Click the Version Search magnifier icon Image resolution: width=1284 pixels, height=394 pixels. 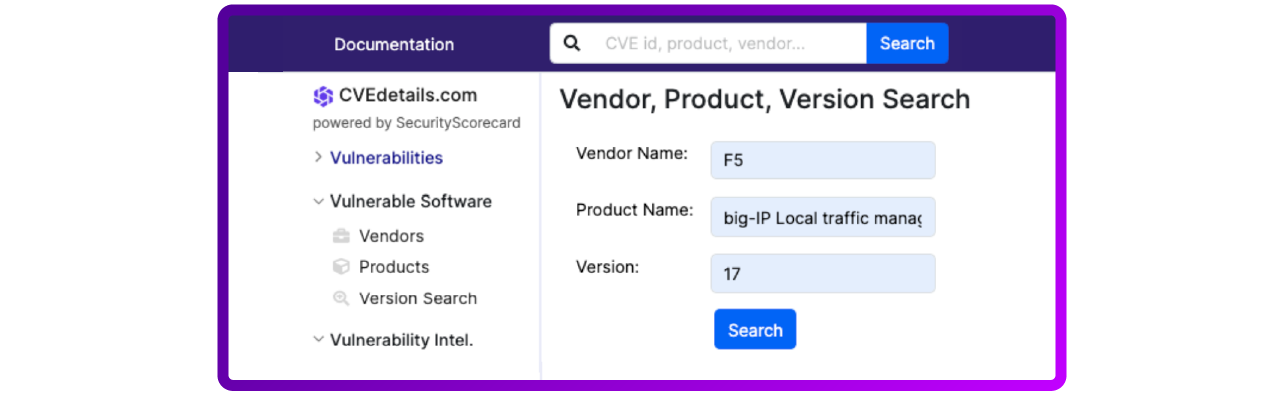click(341, 298)
